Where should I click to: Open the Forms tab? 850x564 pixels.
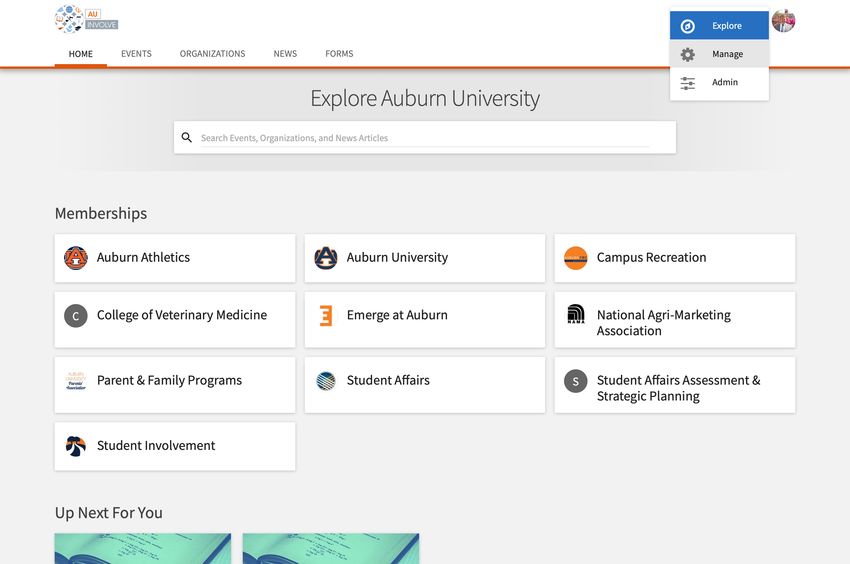tap(339, 54)
